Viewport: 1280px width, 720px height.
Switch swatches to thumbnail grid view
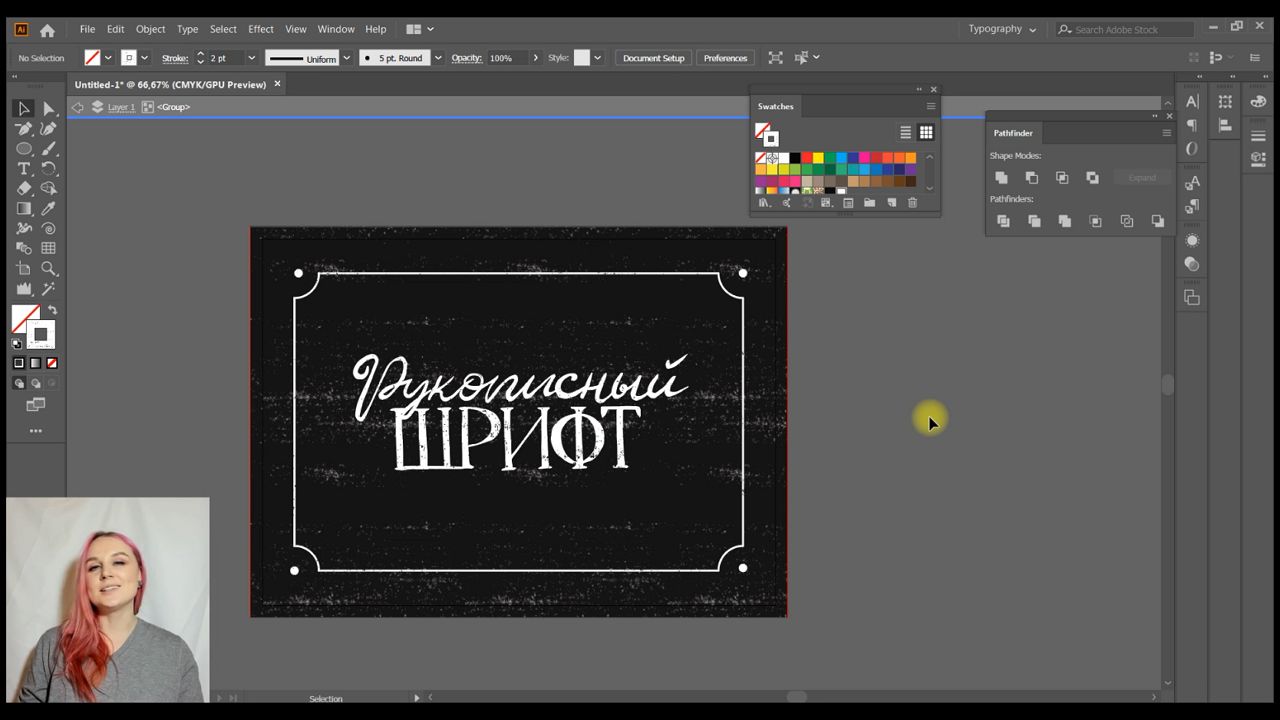(926, 132)
